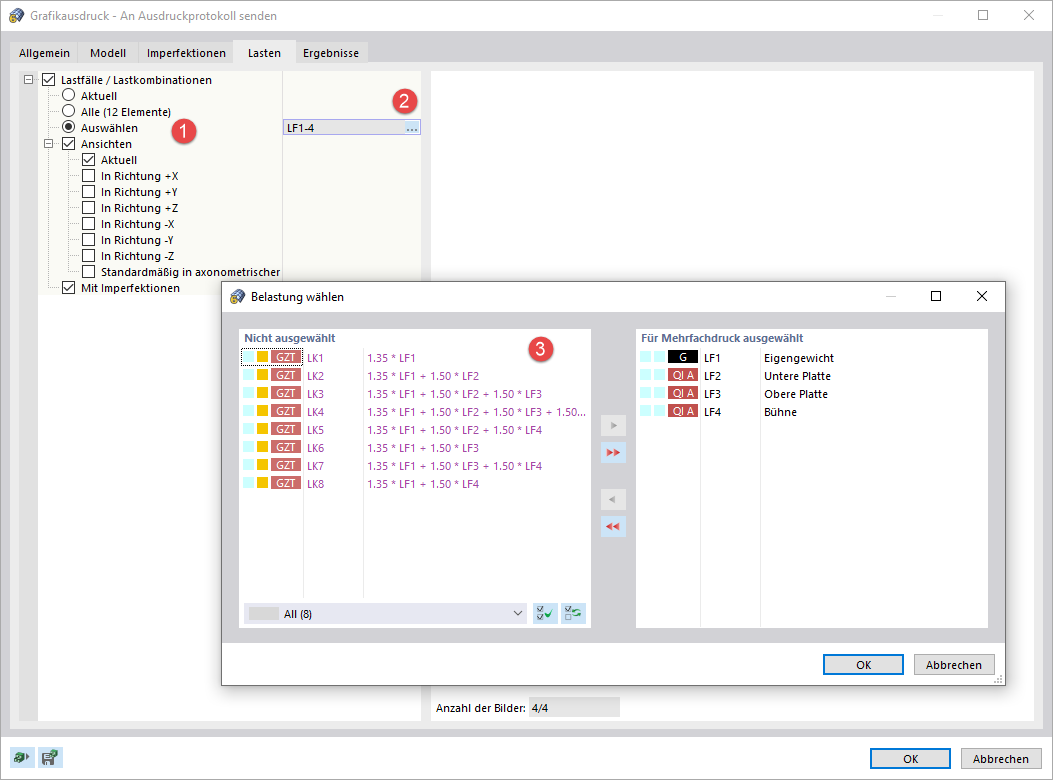Collapse the Lastfälle / Lastkombinationen tree node
This screenshot has height=780, width=1053.
point(28,79)
